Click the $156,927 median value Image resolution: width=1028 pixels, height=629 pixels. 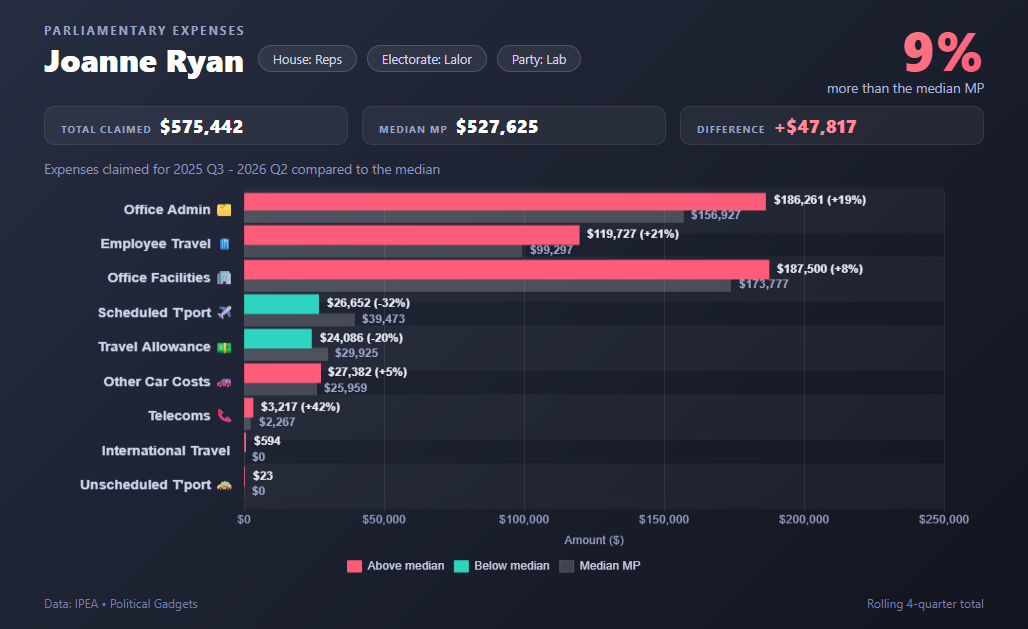[715, 215]
